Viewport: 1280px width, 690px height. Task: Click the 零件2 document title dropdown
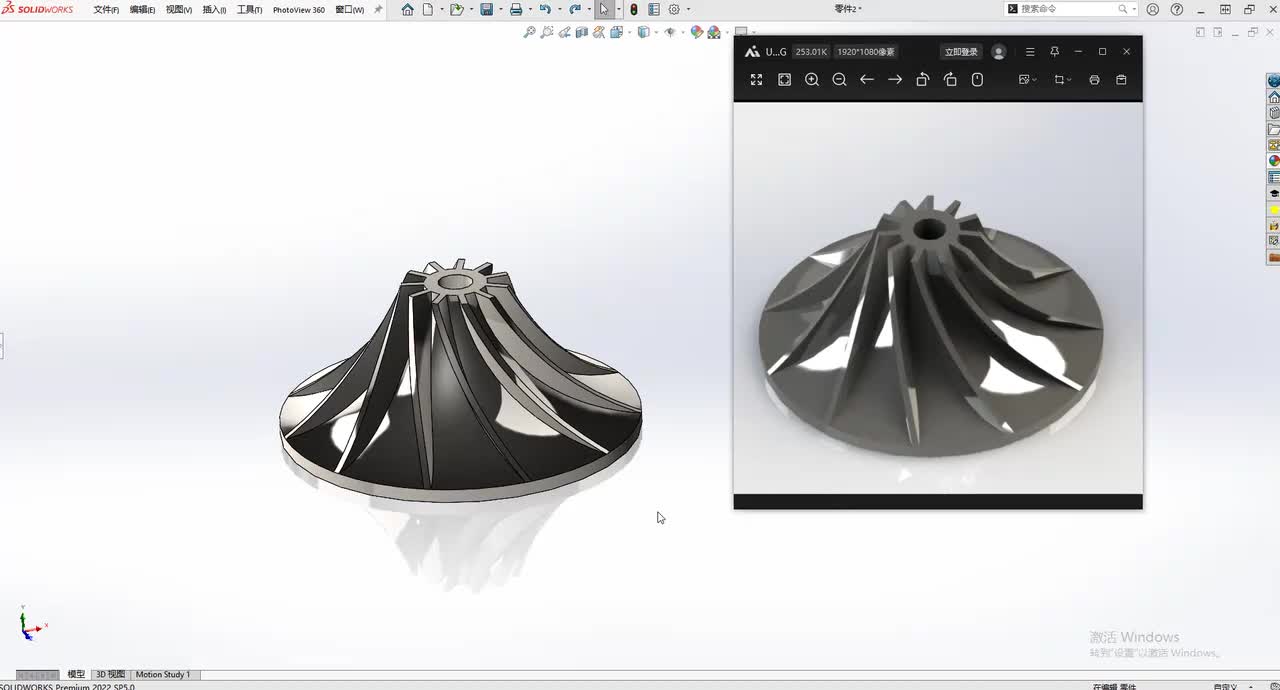coord(848,9)
